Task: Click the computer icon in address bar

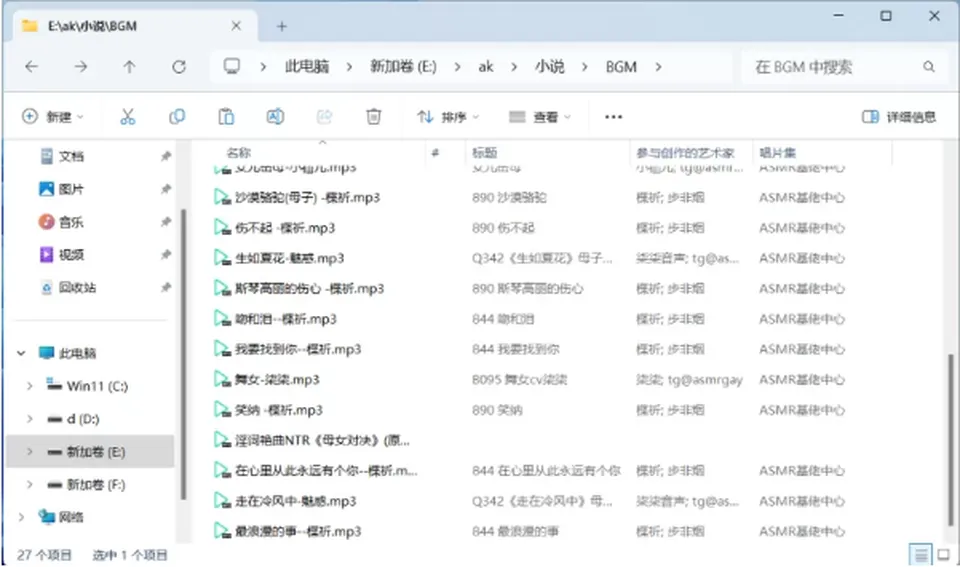Action: point(231,66)
